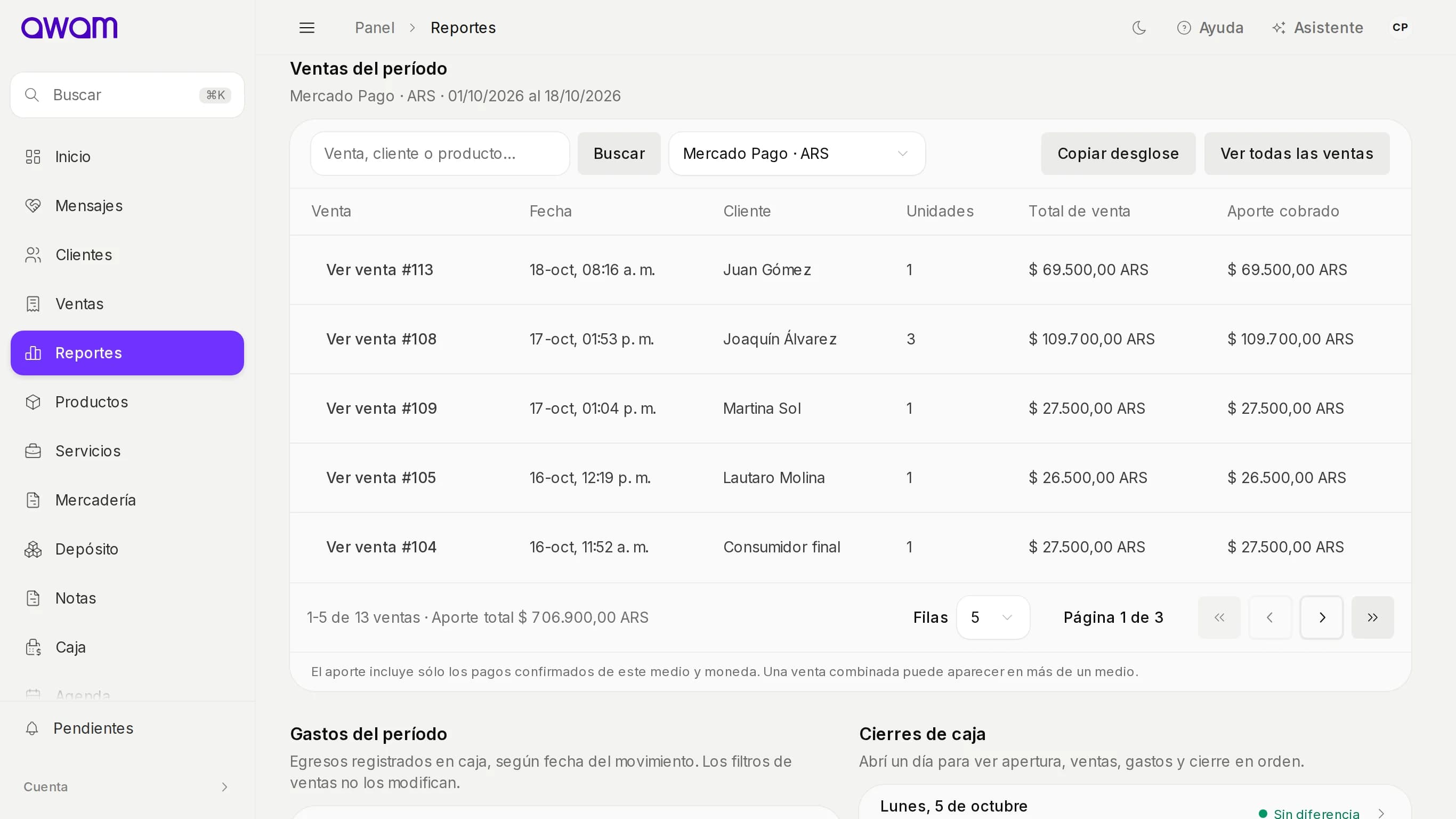Click the Ventas sidebar icon
The image size is (1456, 819).
pyautogui.click(x=34, y=304)
